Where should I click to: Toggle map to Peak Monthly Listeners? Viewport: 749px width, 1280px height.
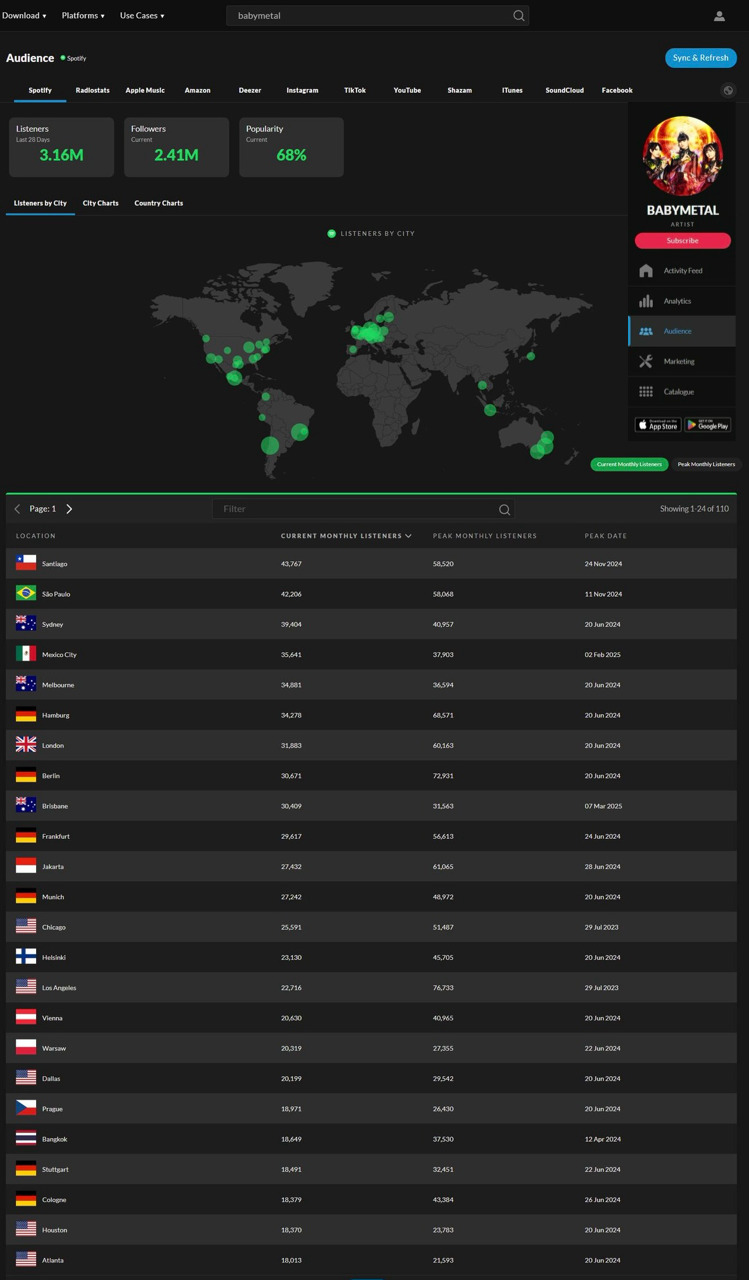[x=706, y=464]
